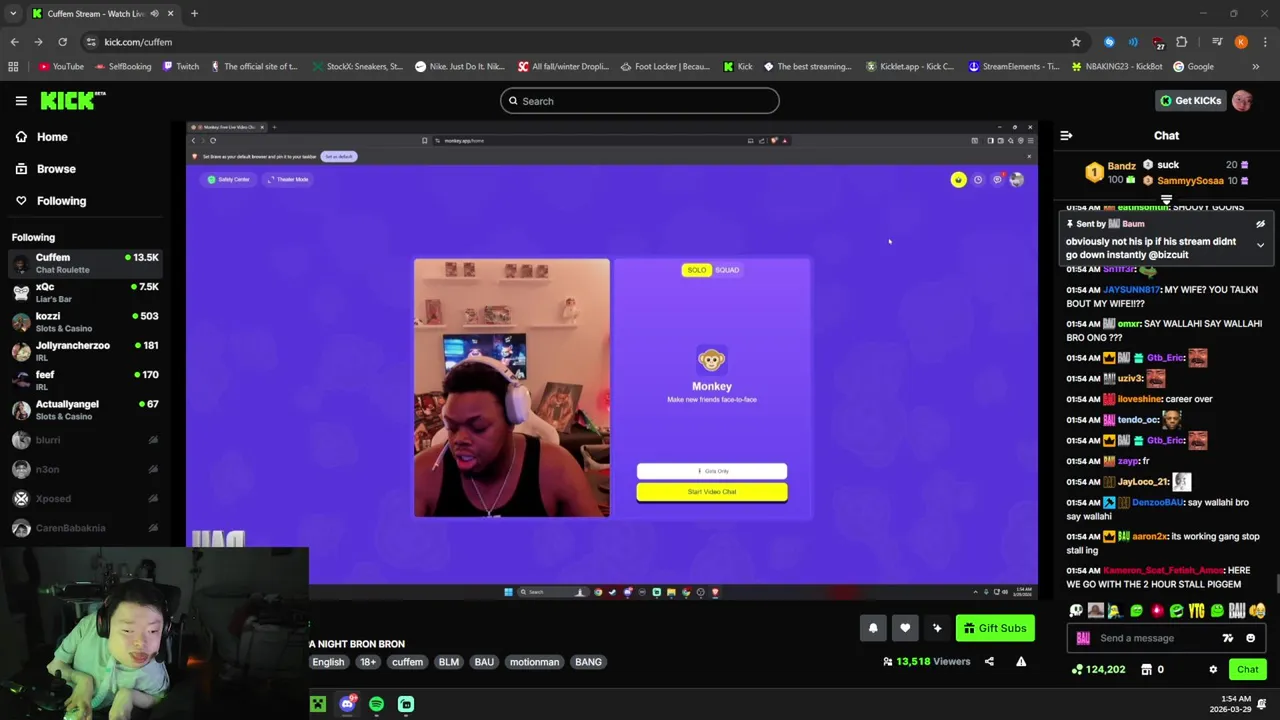Open Spotify from the taskbar
Screen dimensions: 1280x720
[376, 704]
